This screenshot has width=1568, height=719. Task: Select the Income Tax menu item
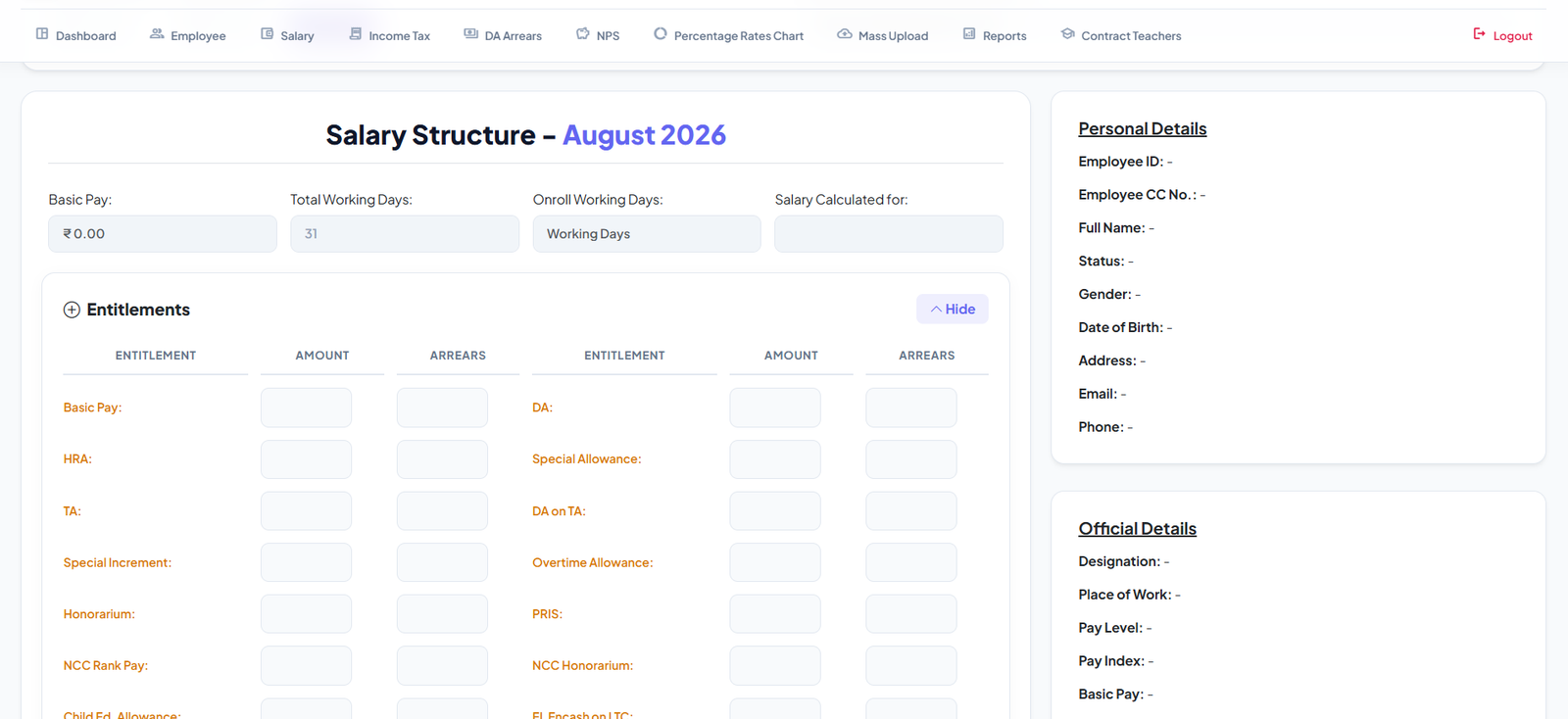point(390,35)
